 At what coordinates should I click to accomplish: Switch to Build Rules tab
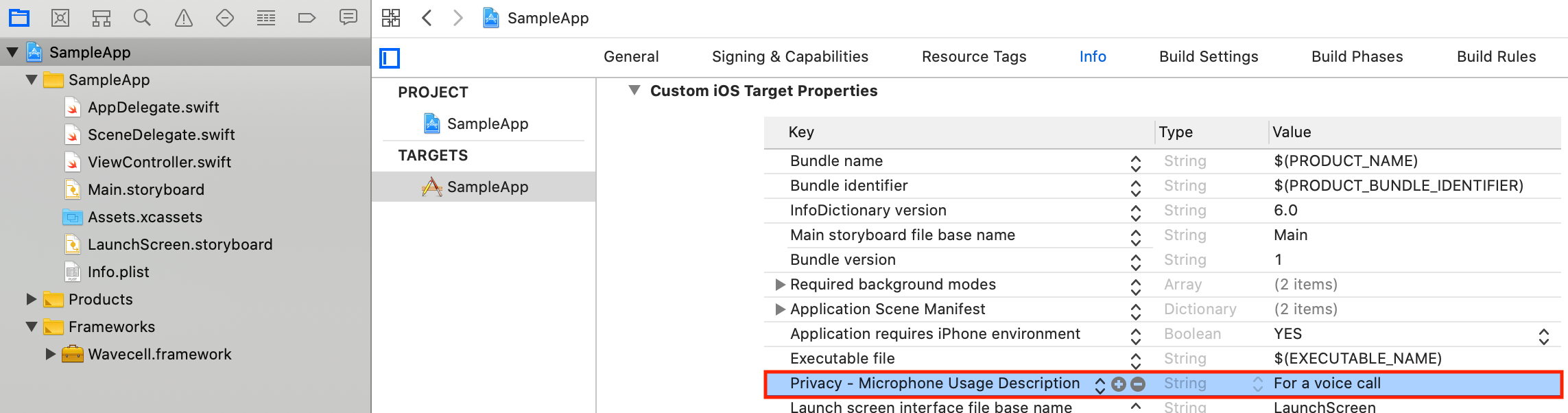[x=1497, y=56]
